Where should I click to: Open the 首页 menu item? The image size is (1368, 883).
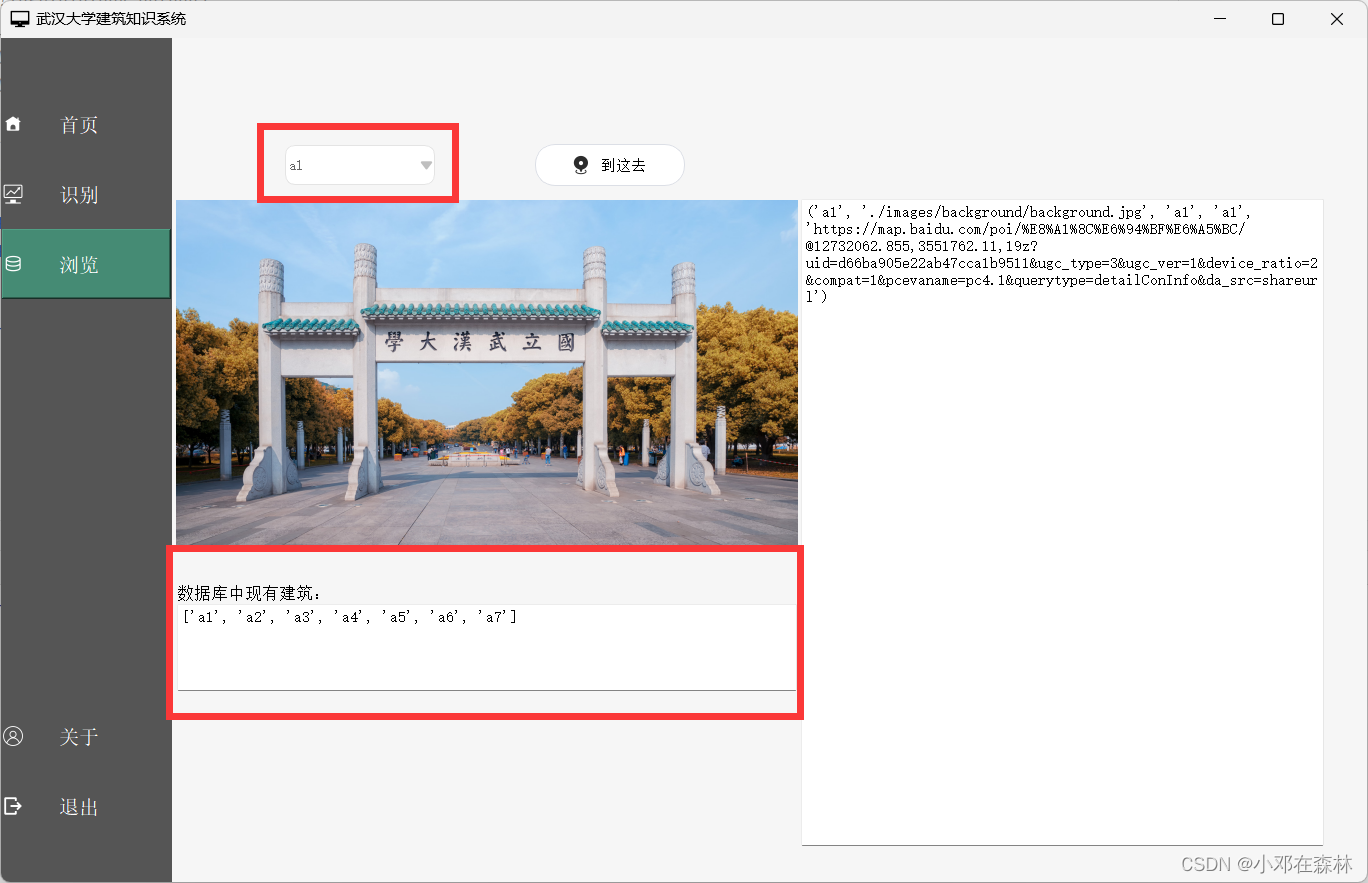click(x=86, y=125)
